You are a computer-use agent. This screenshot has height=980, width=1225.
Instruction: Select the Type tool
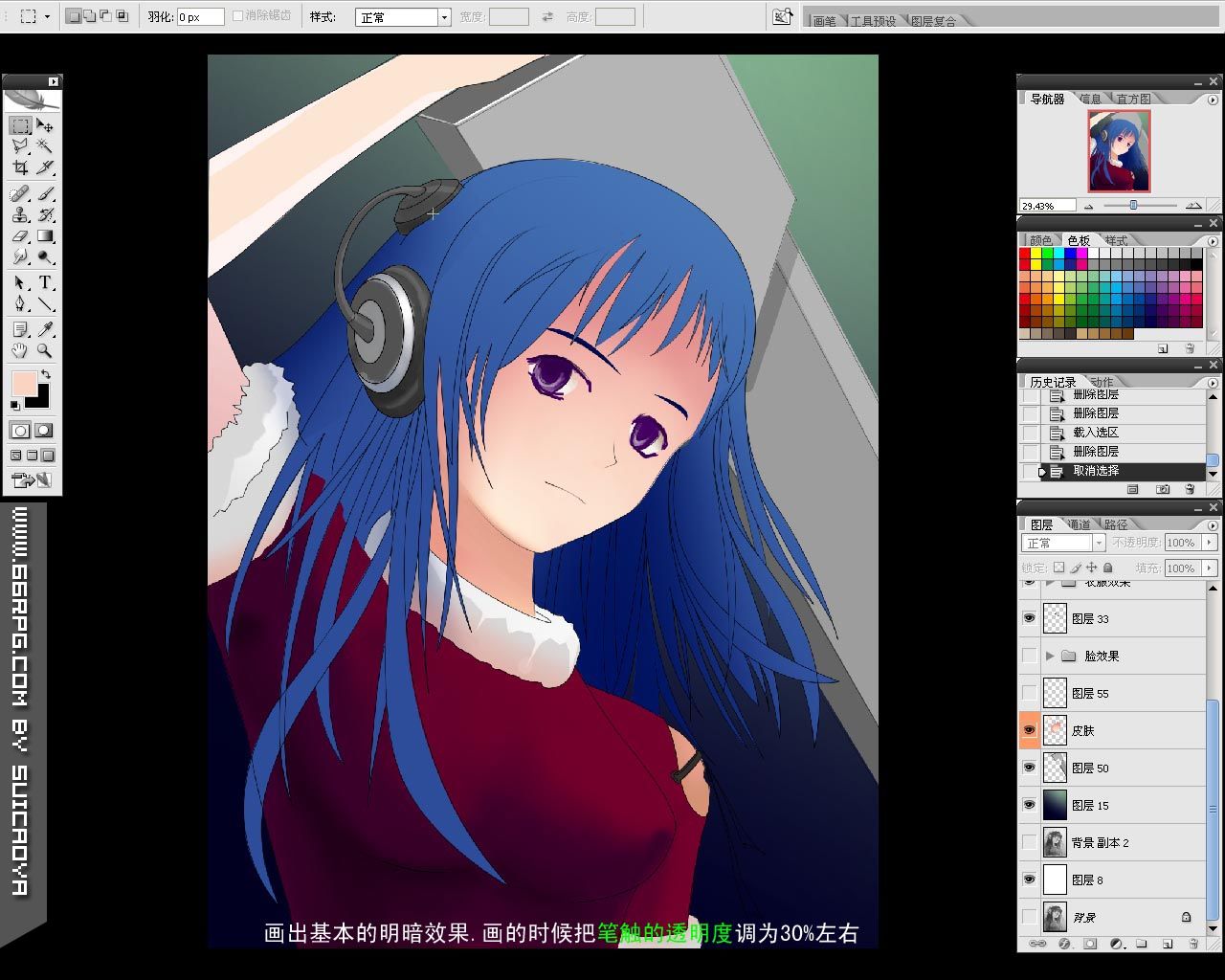click(x=45, y=283)
